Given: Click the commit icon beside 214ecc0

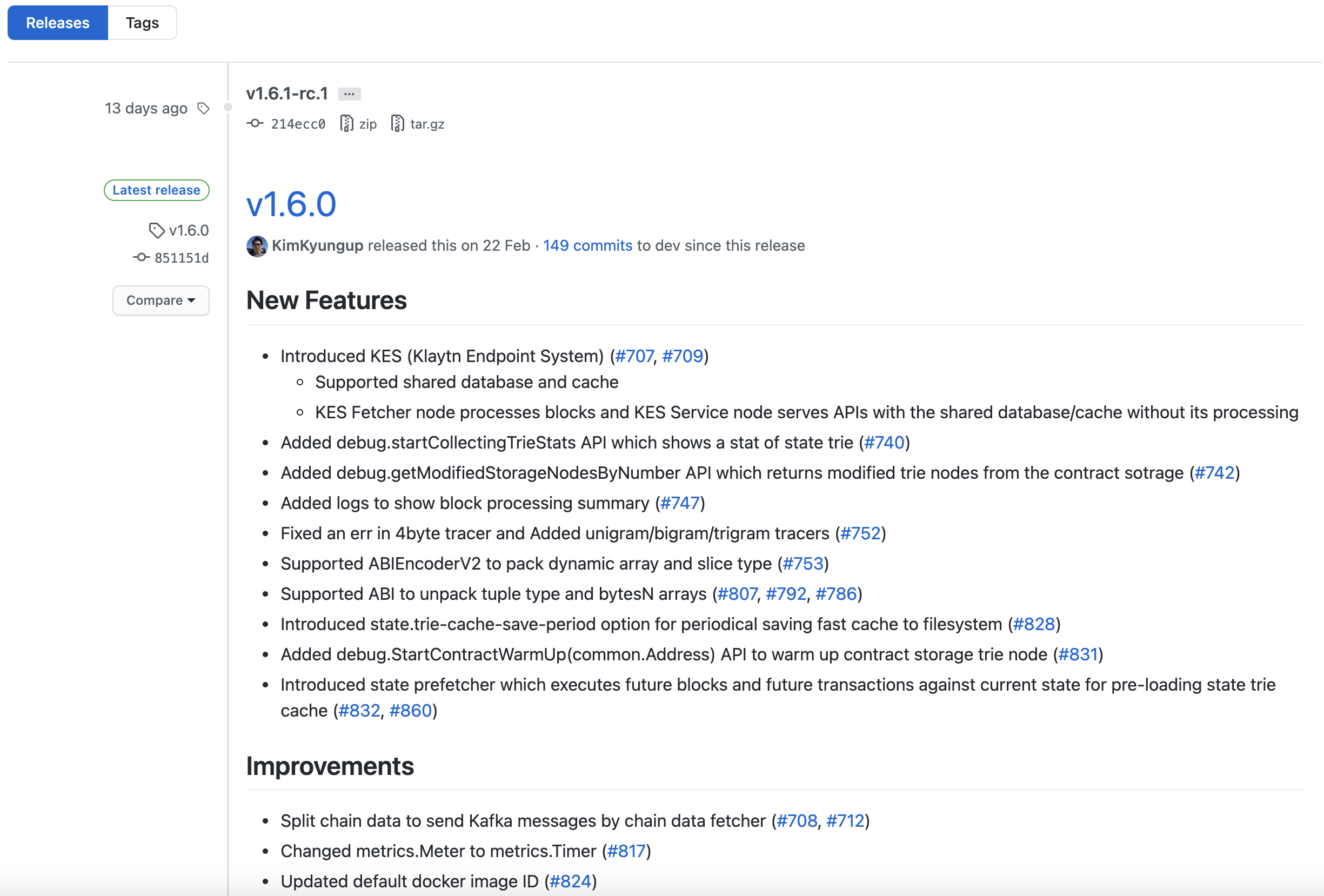Looking at the screenshot, I should point(255,123).
